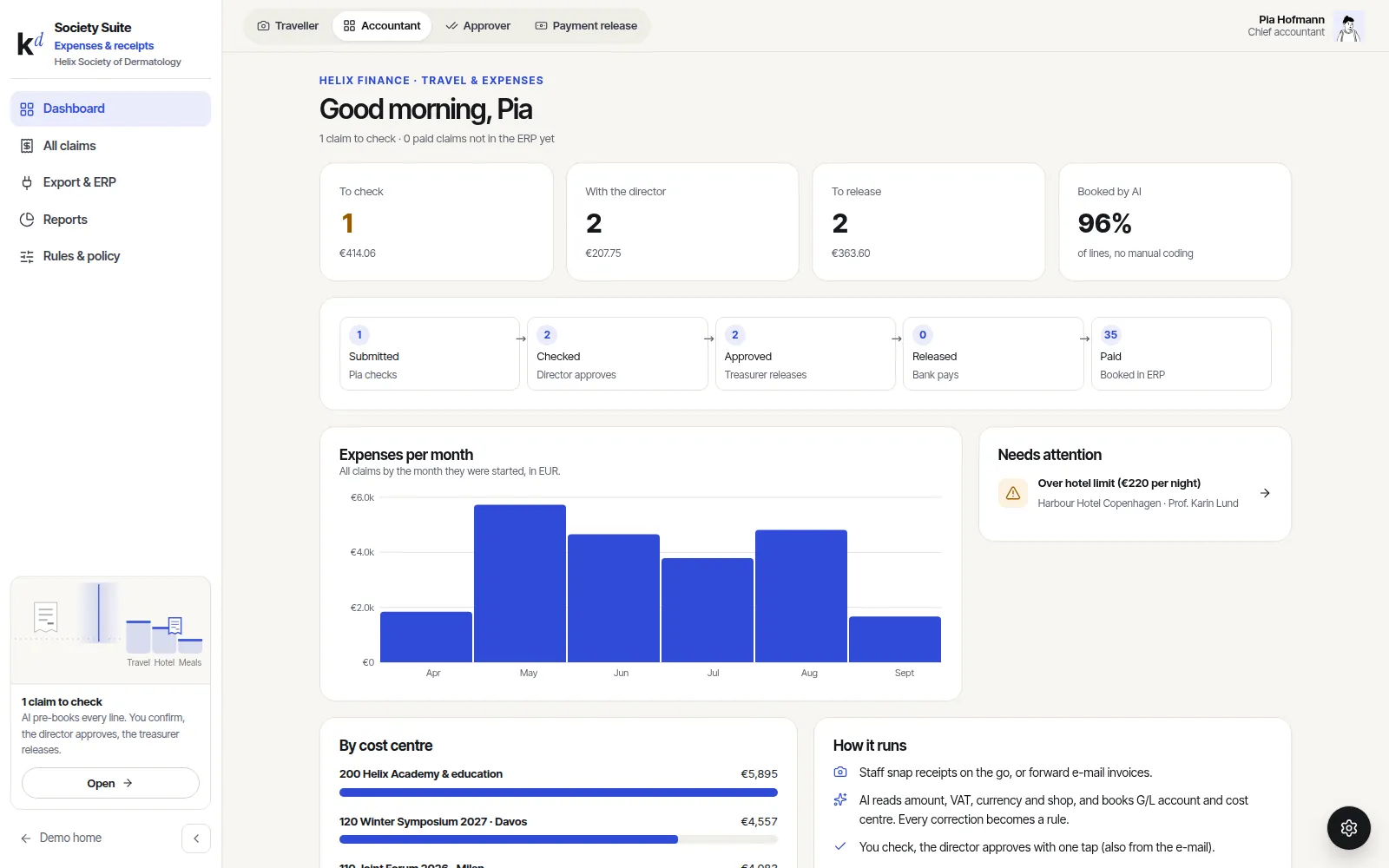Select Dashboard in the sidebar
This screenshot has width=1389, height=868.
click(110, 108)
